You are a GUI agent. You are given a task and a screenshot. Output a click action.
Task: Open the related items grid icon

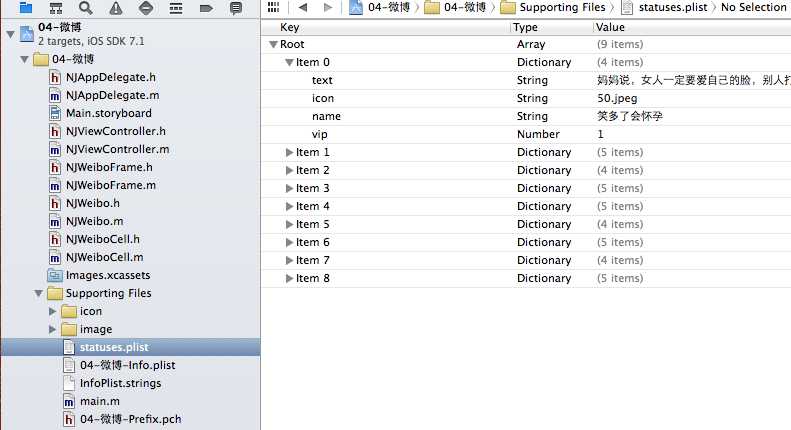tap(273, 7)
